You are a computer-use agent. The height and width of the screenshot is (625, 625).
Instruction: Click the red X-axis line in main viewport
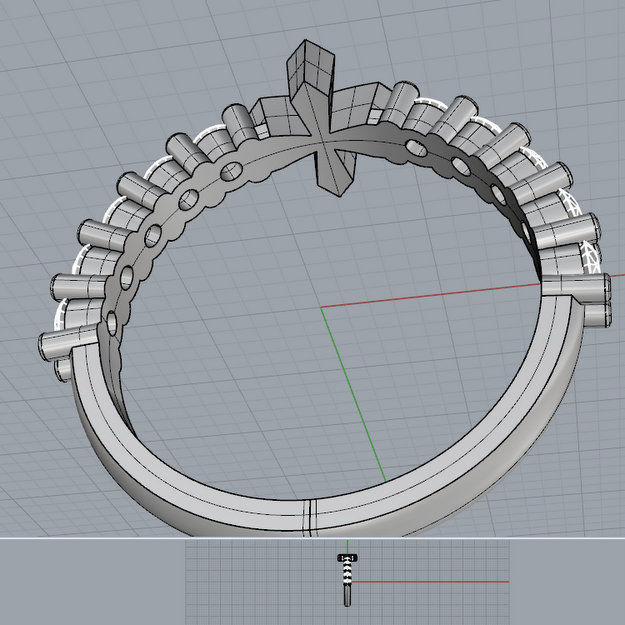430,295
